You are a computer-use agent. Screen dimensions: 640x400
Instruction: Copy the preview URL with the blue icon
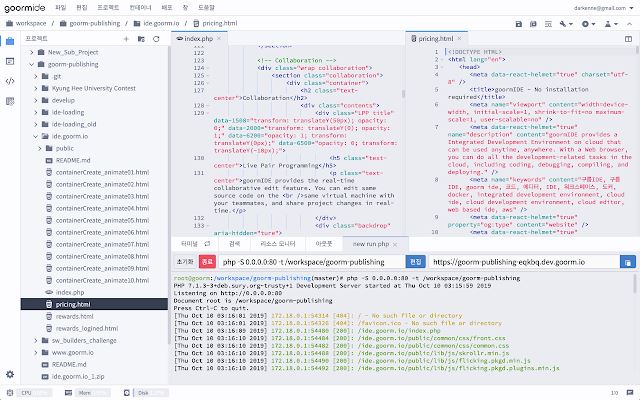[x=628, y=262]
